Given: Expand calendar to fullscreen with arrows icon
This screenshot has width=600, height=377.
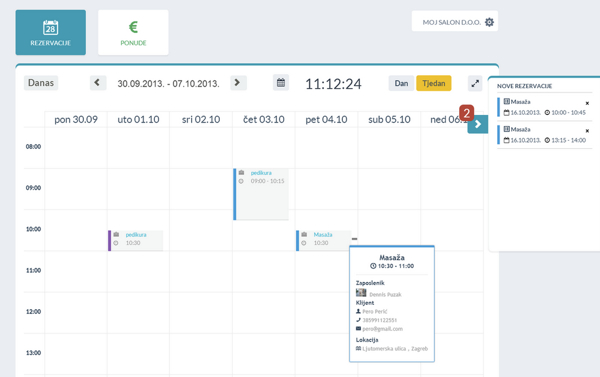Looking at the screenshot, I should 475,83.
